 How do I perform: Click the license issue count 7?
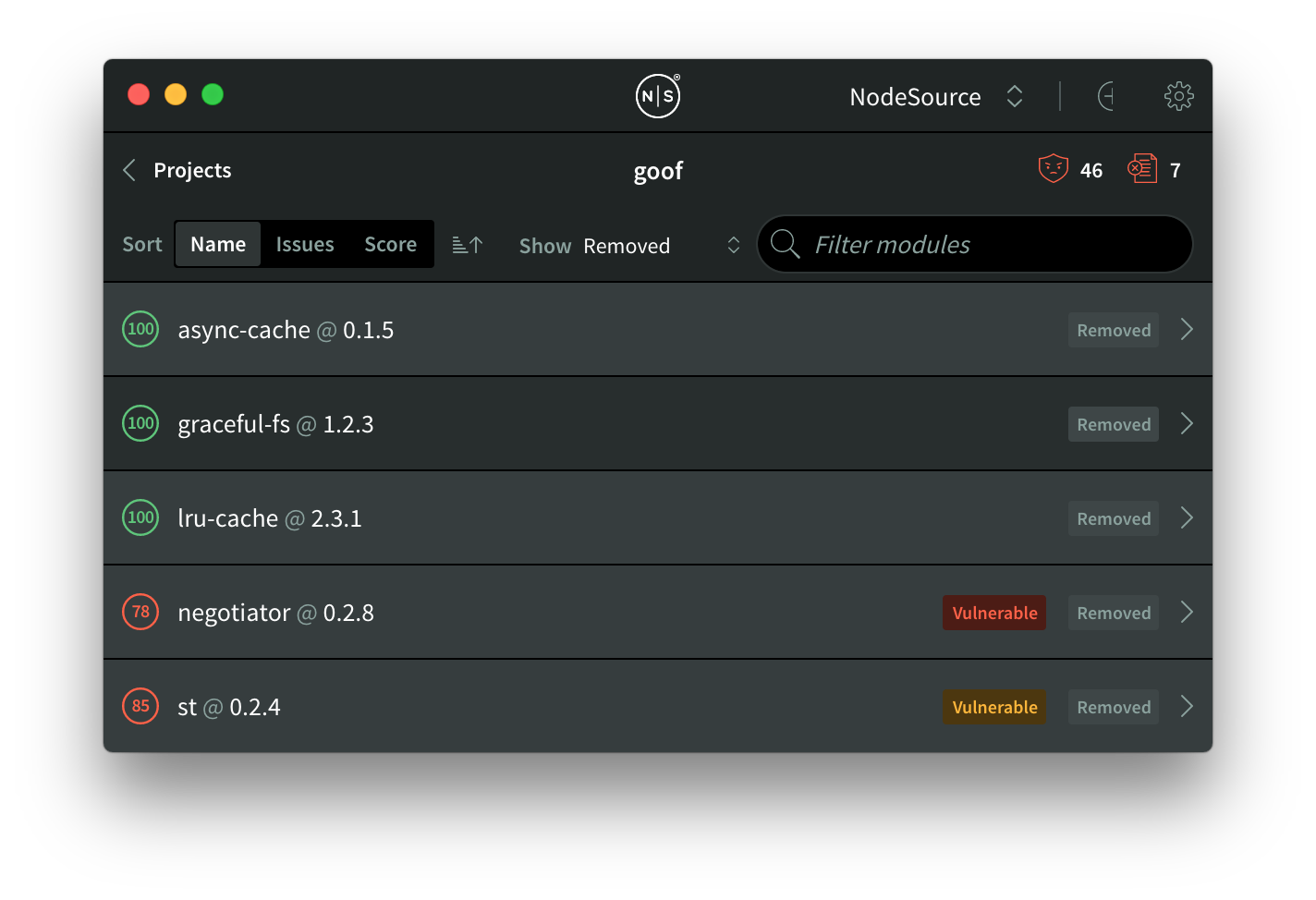tap(1176, 170)
